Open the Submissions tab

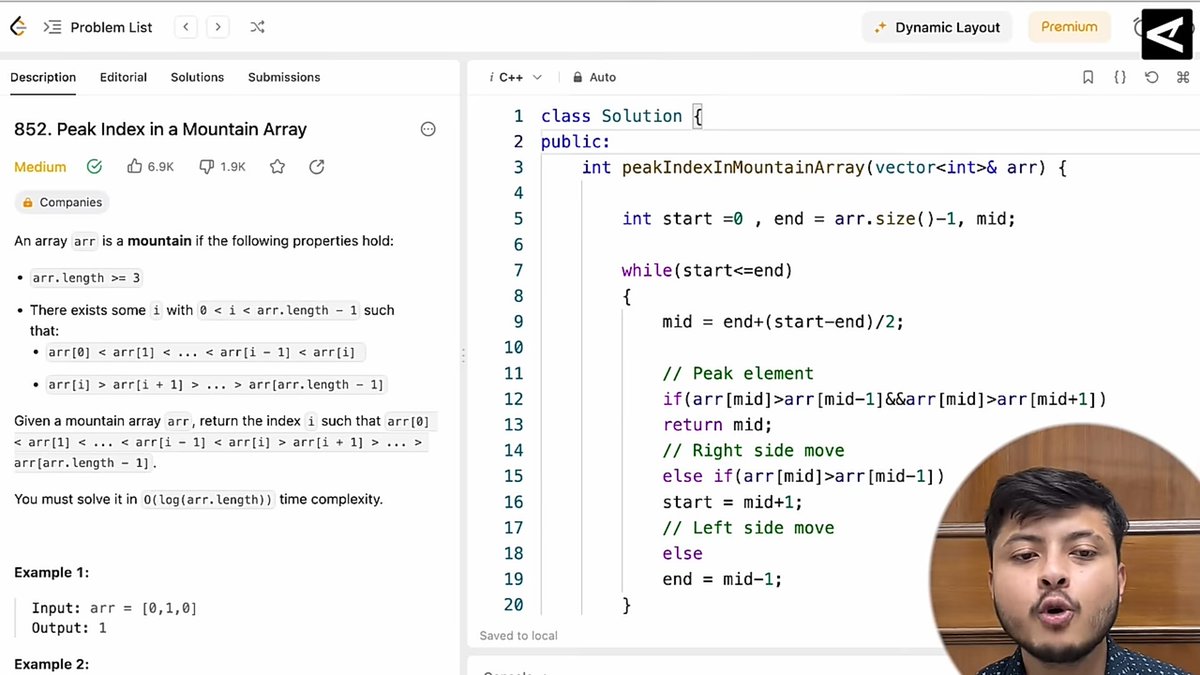pyautogui.click(x=284, y=77)
